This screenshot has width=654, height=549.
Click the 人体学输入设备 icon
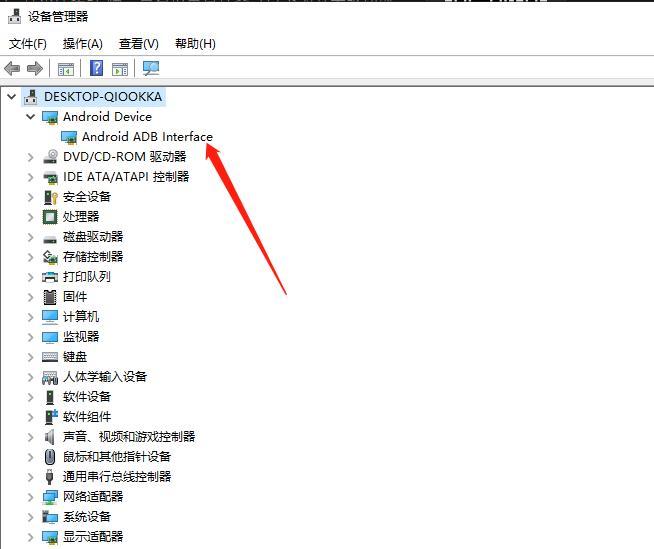pos(50,378)
